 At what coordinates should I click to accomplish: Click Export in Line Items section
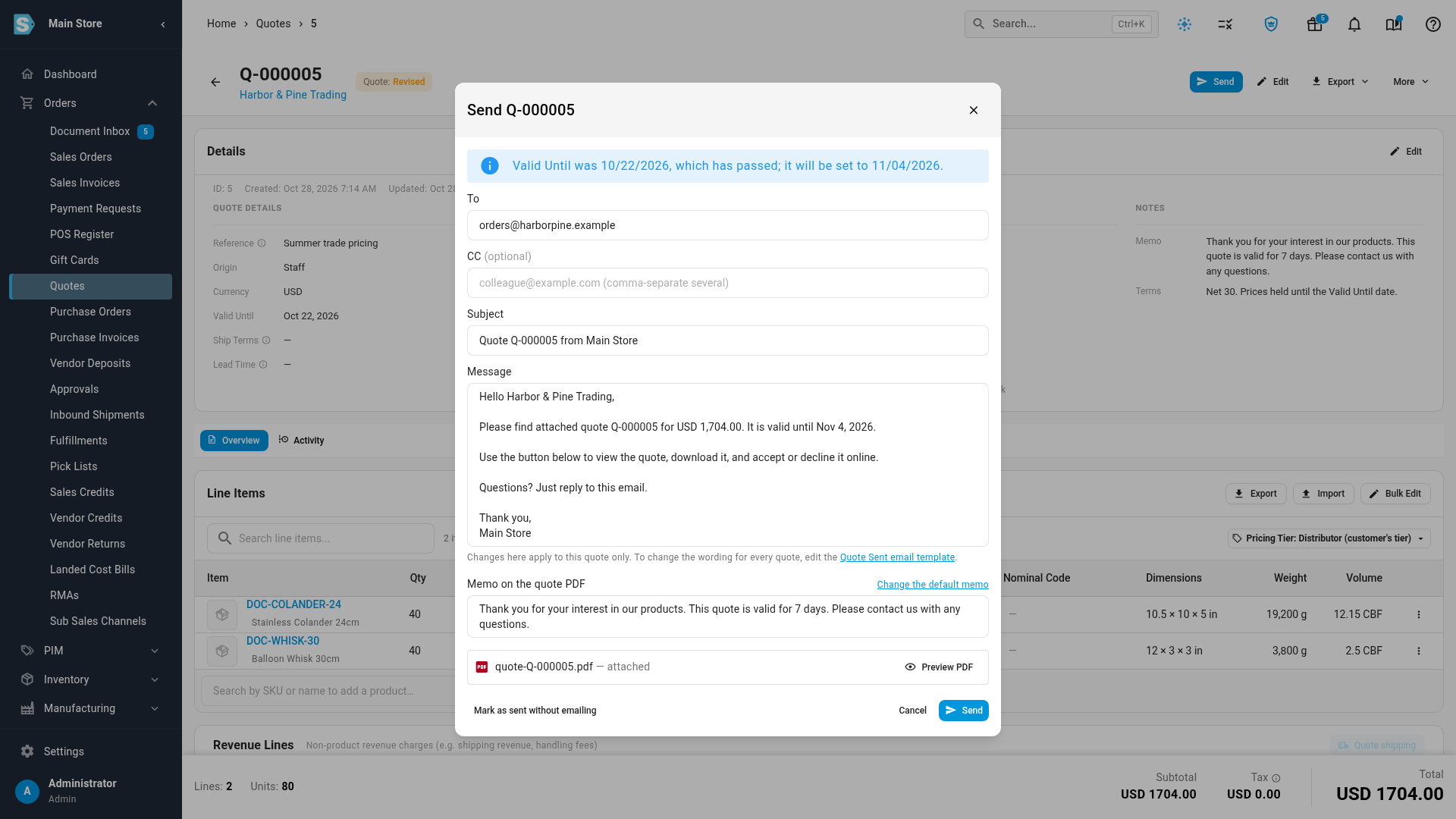click(x=1256, y=494)
